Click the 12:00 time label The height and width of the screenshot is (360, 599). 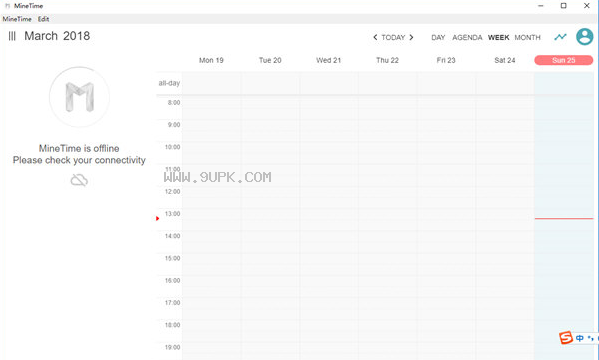(x=172, y=191)
